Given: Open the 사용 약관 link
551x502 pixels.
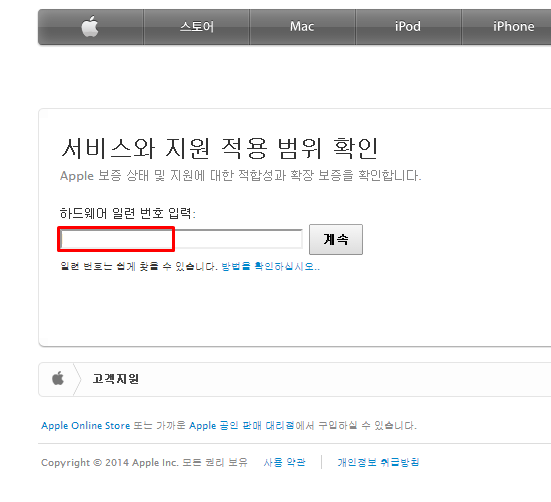Looking at the screenshot, I should 284,462.
